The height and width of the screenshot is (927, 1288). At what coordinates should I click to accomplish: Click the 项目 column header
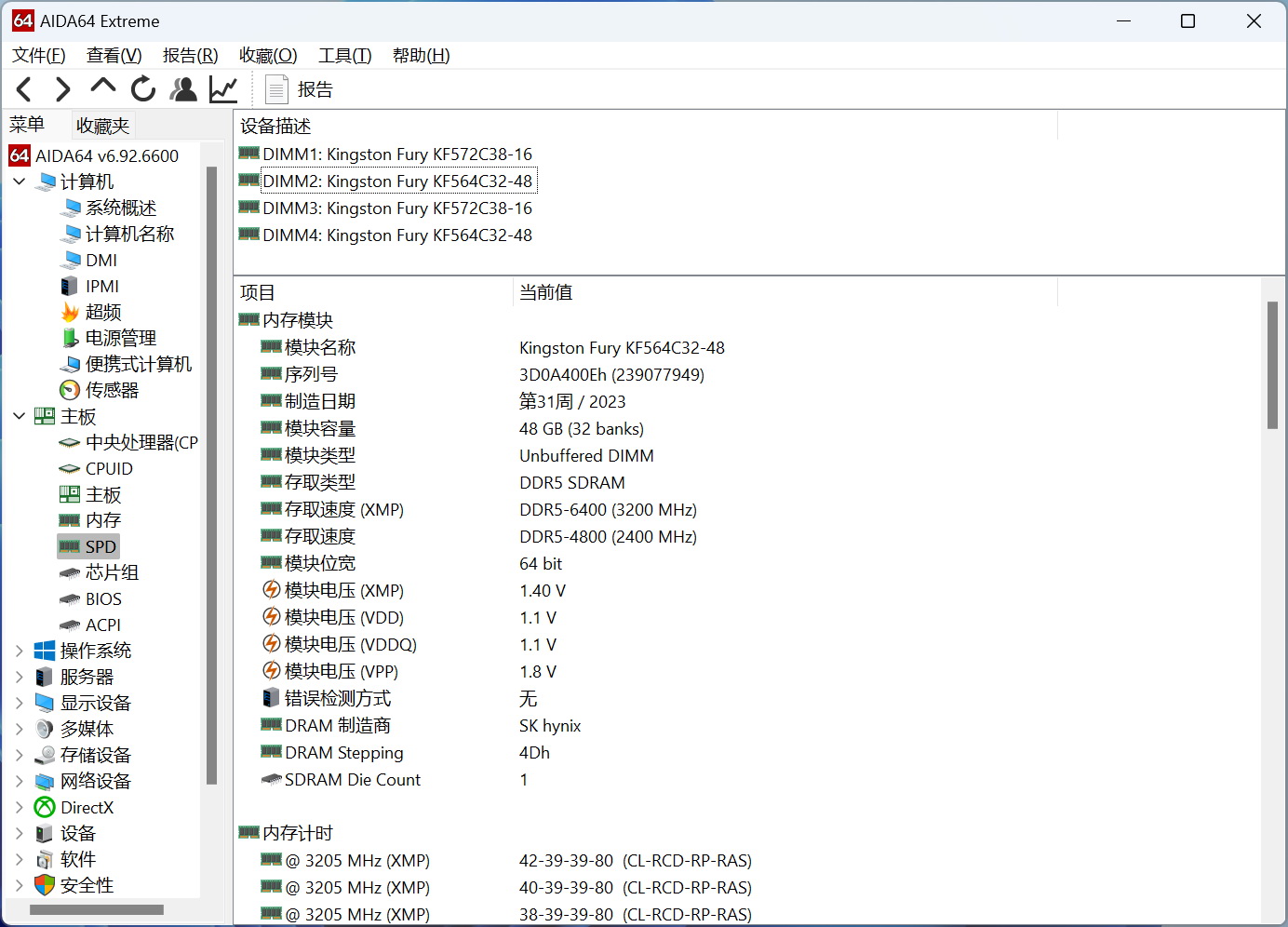coord(373,292)
